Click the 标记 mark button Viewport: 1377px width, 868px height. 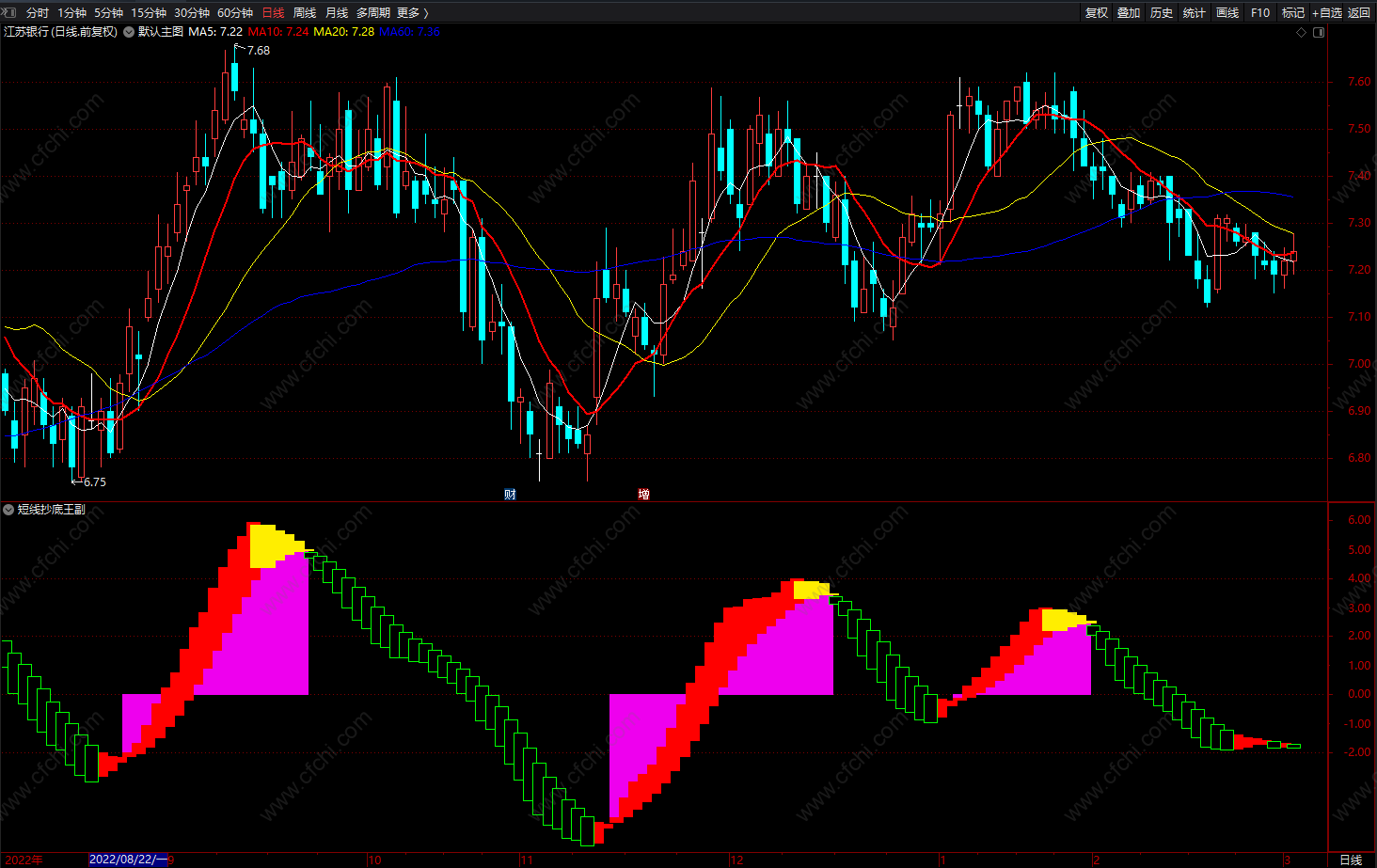coord(1293,12)
